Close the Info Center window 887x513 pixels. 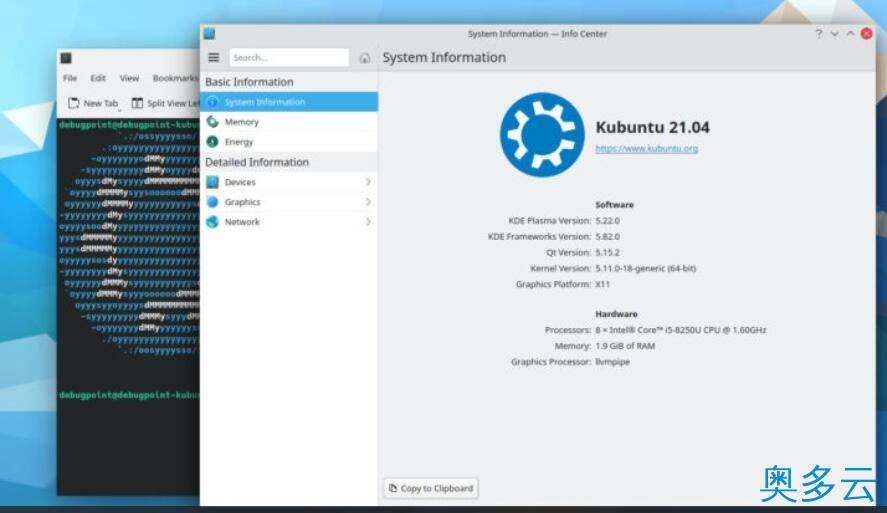point(866,34)
